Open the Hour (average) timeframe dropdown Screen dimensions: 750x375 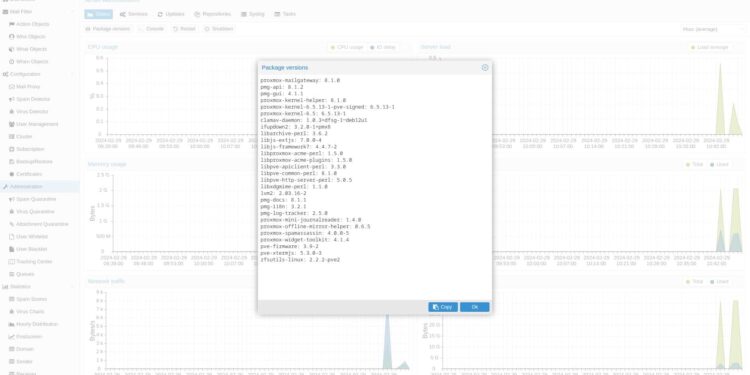[x=712, y=29]
